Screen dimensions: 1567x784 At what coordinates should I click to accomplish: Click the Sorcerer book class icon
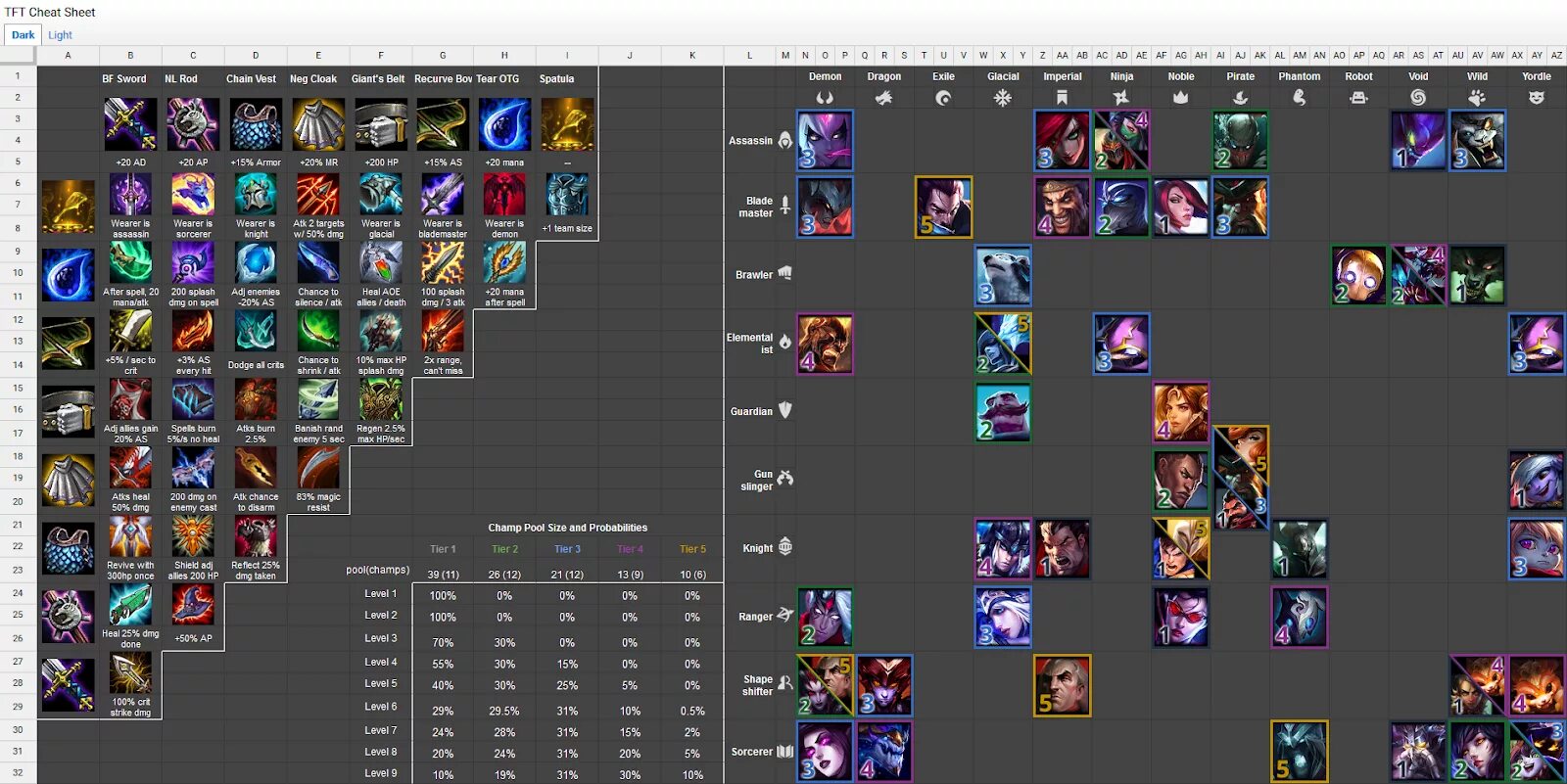[785, 752]
